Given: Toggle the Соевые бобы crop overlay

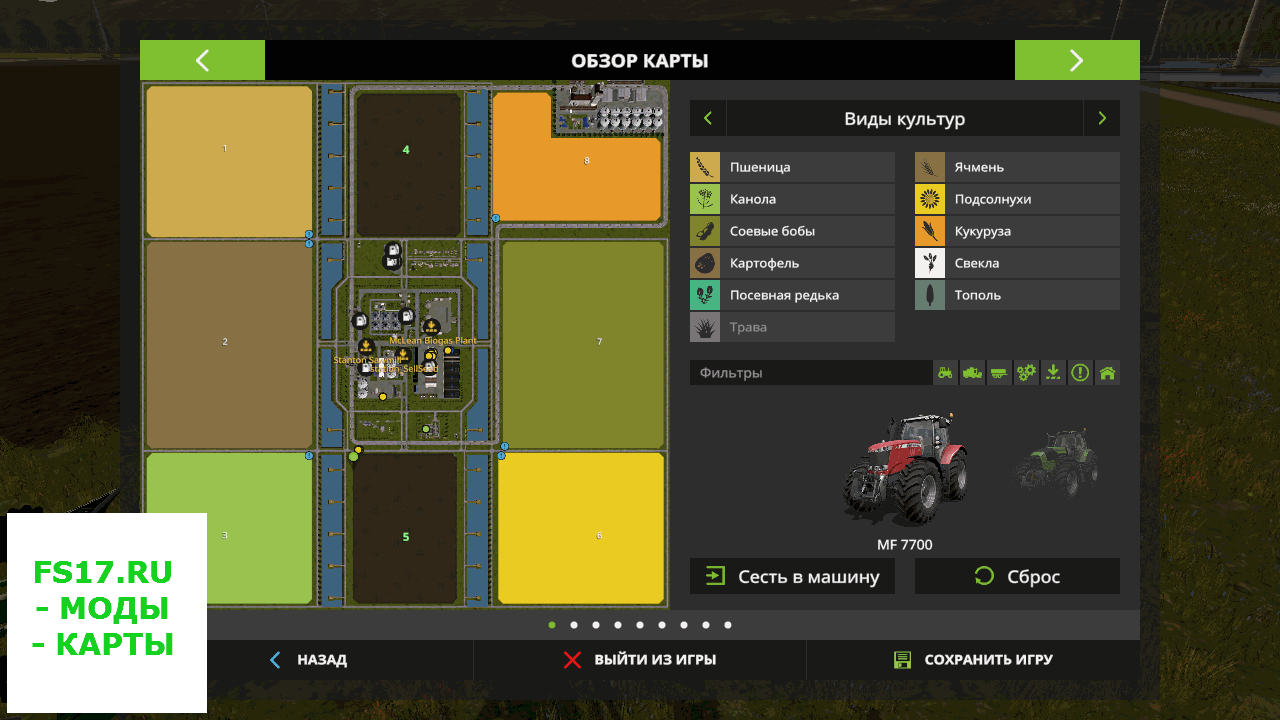Looking at the screenshot, I should coord(792,231).
